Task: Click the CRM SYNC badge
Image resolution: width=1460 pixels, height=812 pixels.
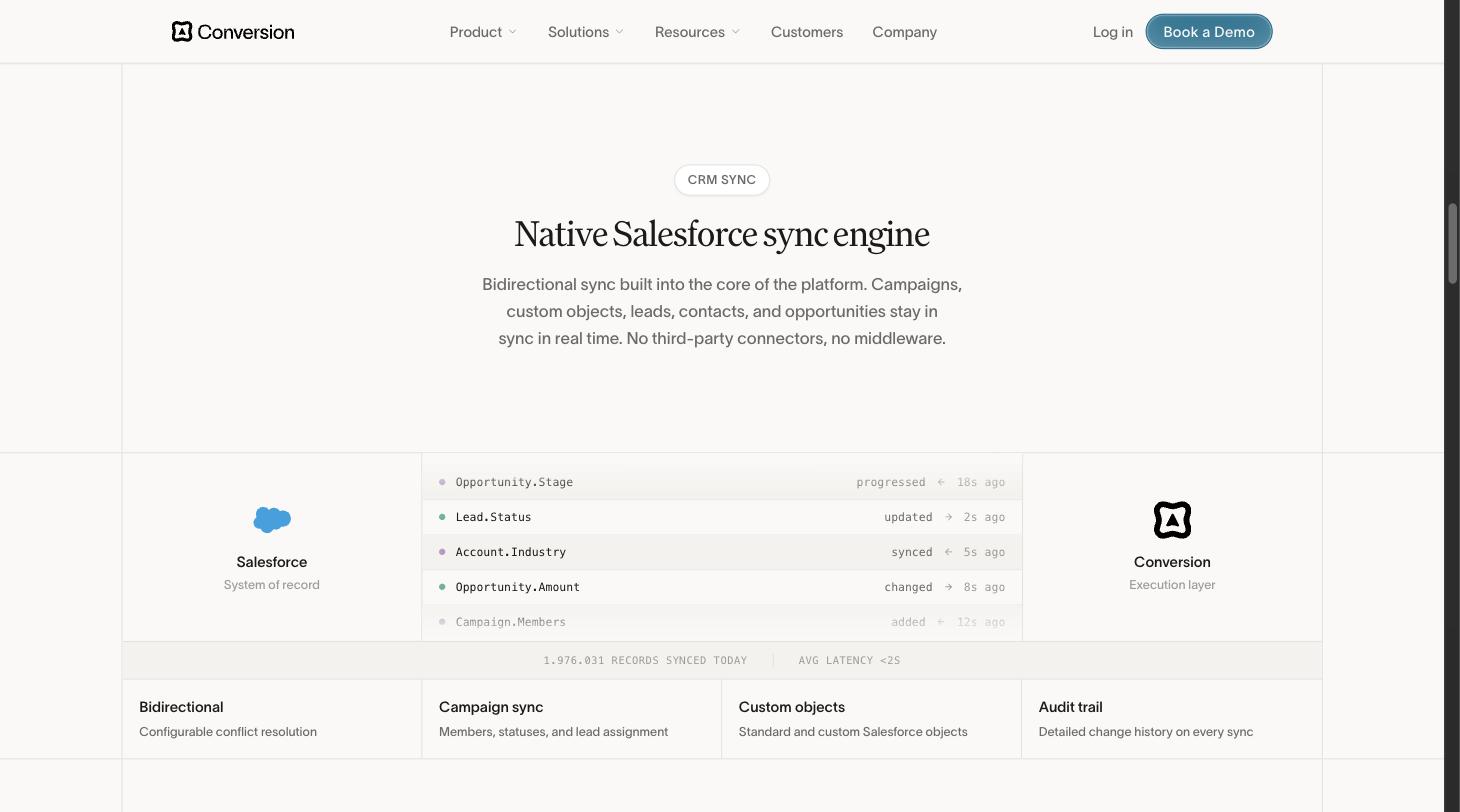Action: tap(722, 180)
